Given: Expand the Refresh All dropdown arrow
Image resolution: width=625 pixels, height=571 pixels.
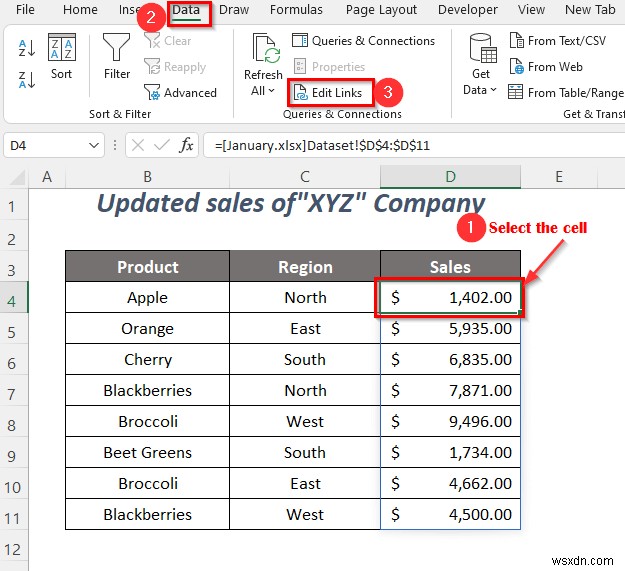Looking at the screenshot, I should pos(271,90).
